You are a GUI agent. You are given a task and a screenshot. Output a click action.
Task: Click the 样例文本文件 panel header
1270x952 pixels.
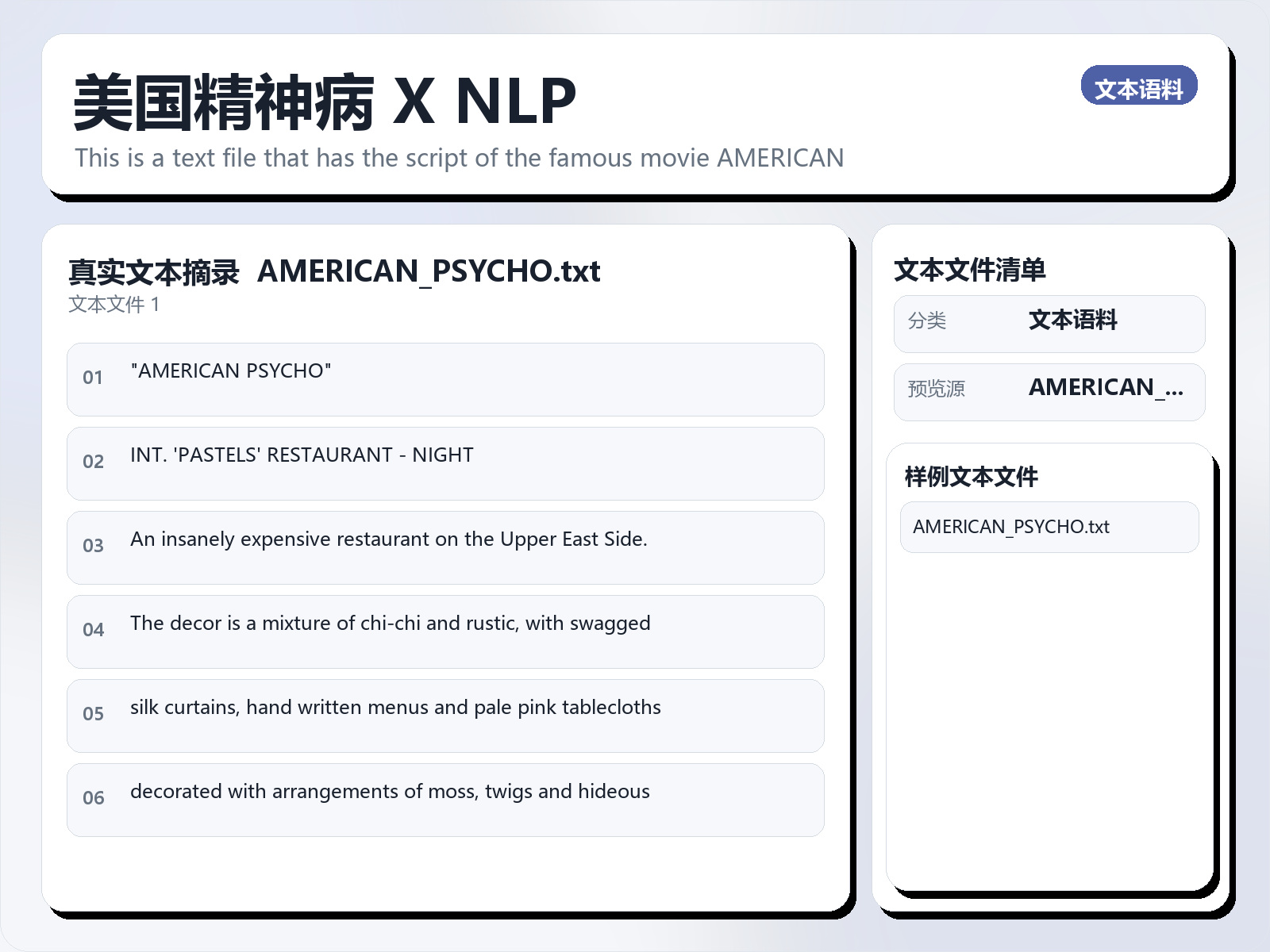(x=970, y=478)
